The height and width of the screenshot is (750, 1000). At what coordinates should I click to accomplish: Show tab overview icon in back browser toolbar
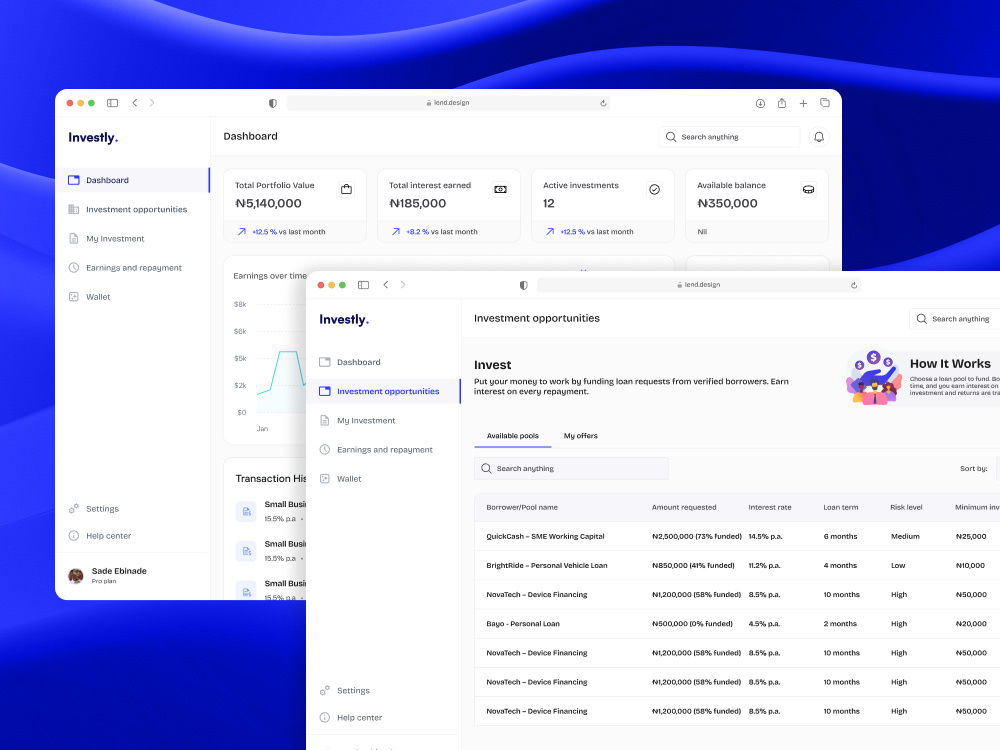tap(825, 103)
